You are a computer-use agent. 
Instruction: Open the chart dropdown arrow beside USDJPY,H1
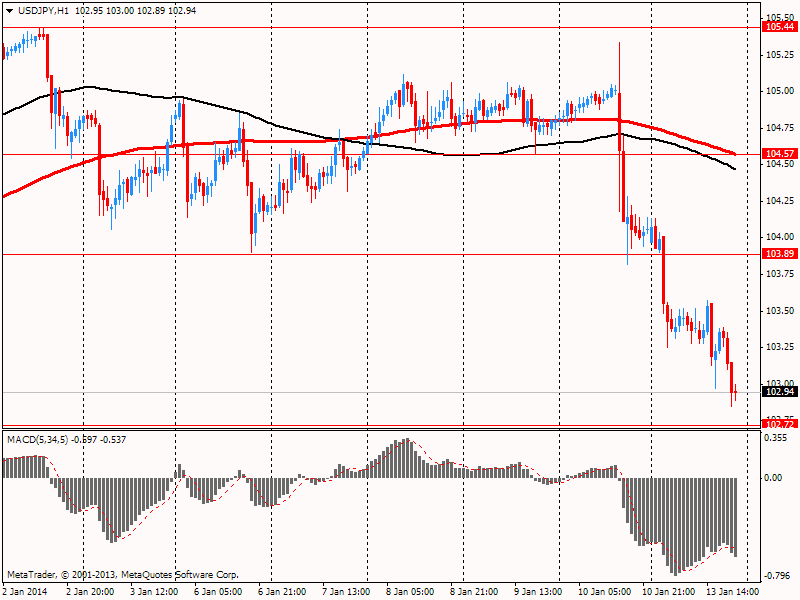coord(9,11)
